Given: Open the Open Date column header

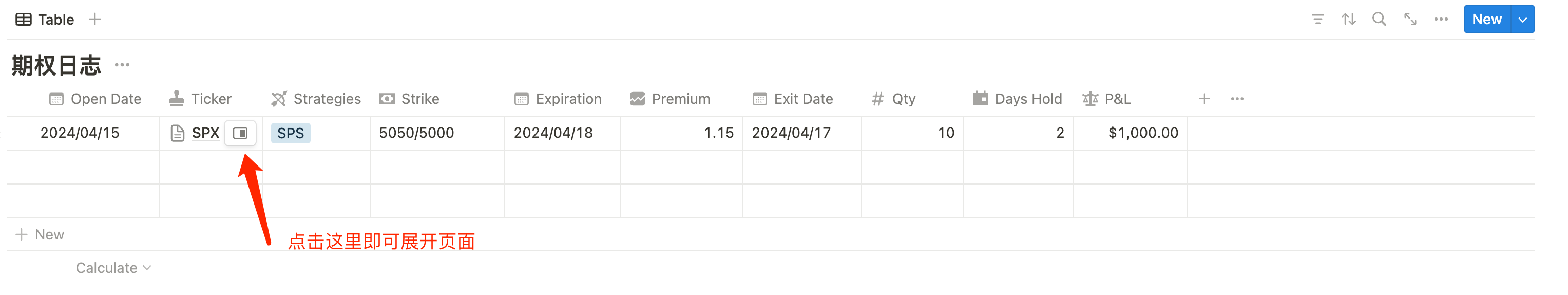Looking at the screenshot, I should (95, 99).
